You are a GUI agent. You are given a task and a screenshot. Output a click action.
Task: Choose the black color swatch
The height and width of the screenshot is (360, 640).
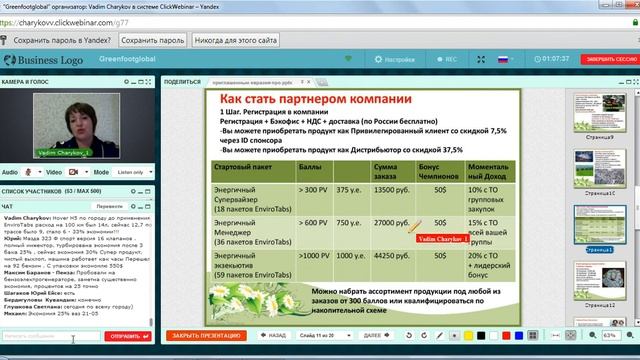[x=481, y=336]
